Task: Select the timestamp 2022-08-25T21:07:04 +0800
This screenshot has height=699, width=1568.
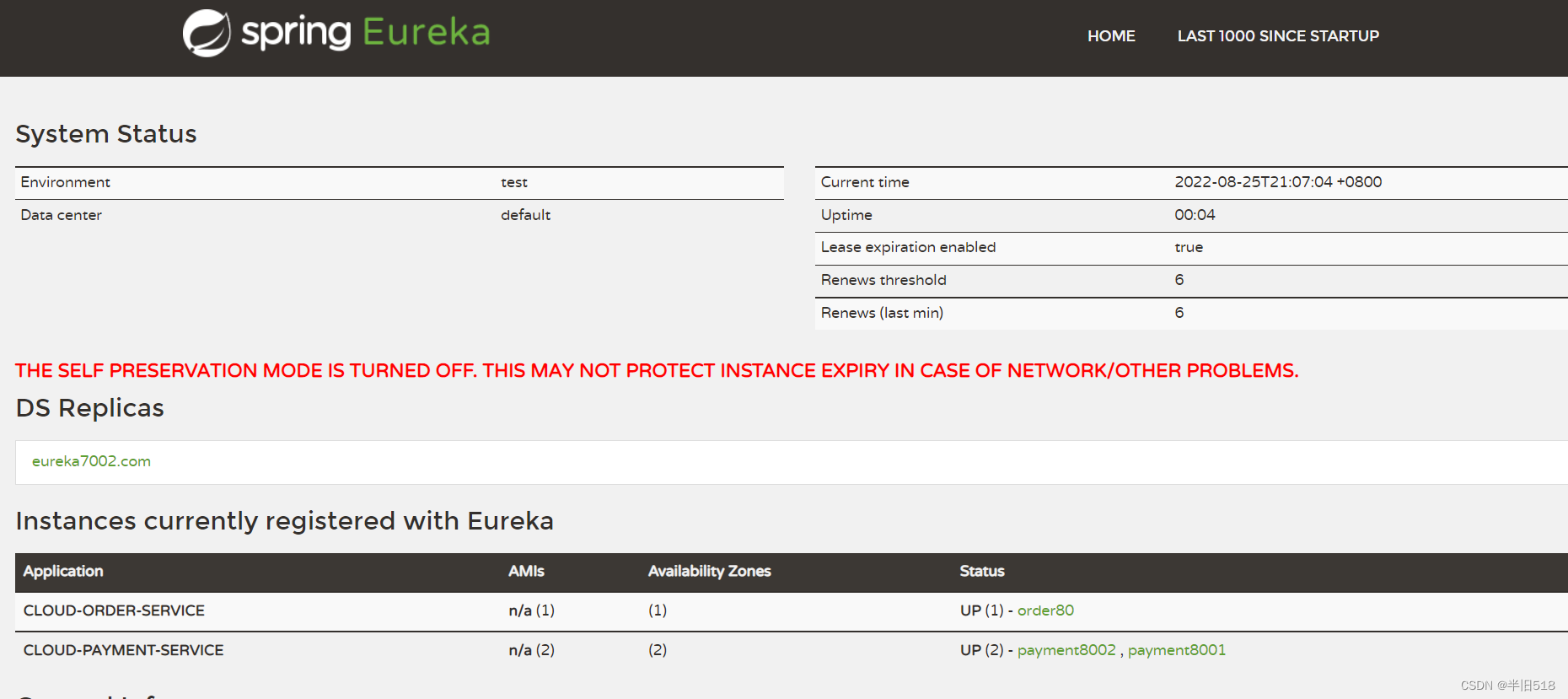Action: 1278,182
